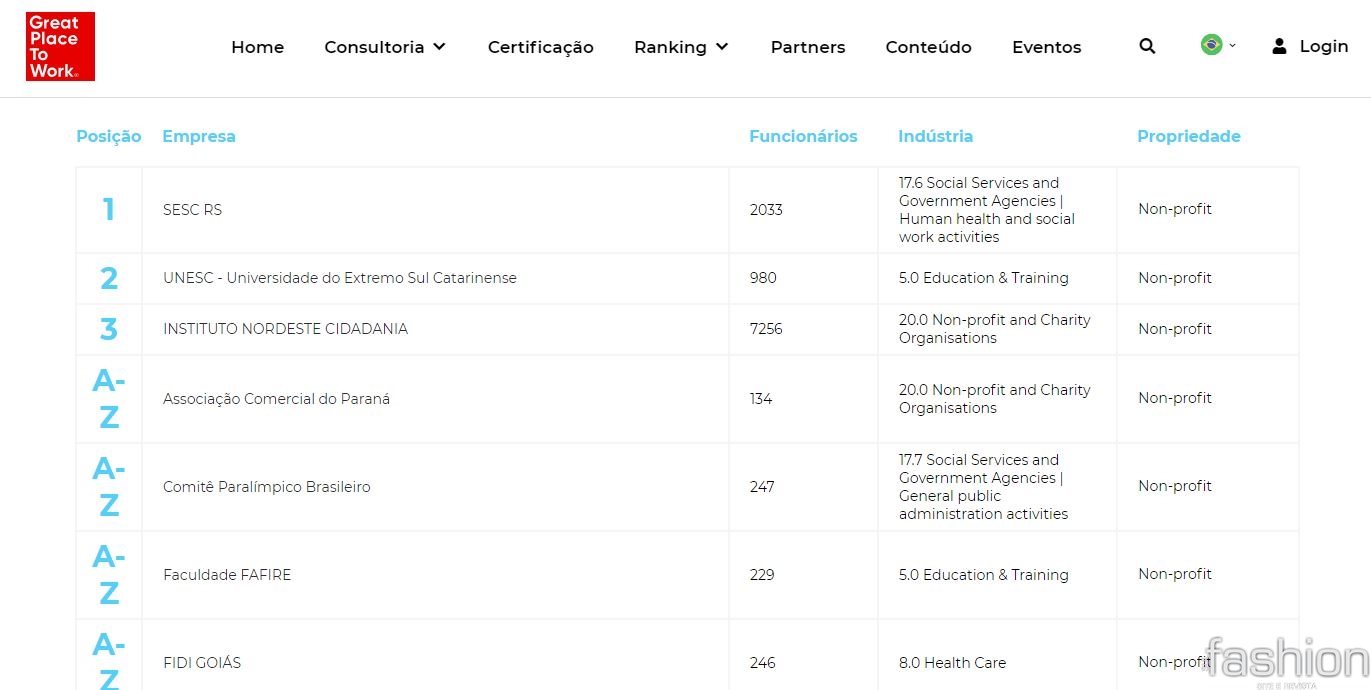Navigate to the Partners page
This screenshot has width=1371, height=690.
click(x=807, y=47)
